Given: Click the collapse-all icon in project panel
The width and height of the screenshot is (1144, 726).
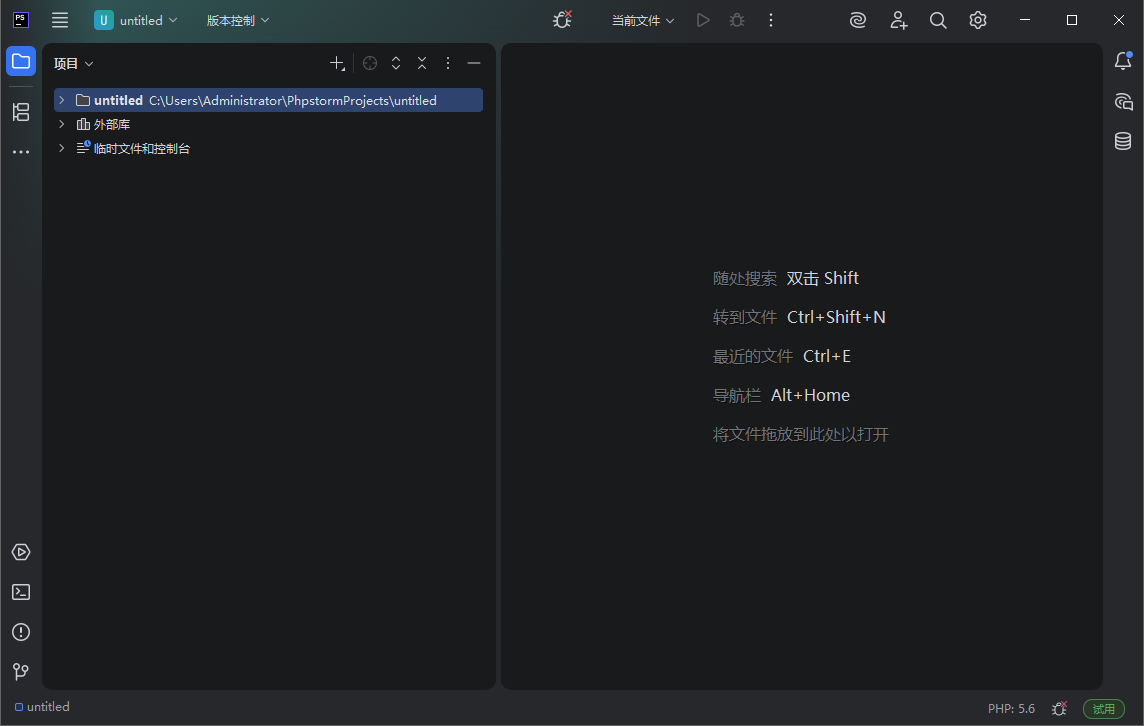Looking at the screenshot, I should coord(422,62).
